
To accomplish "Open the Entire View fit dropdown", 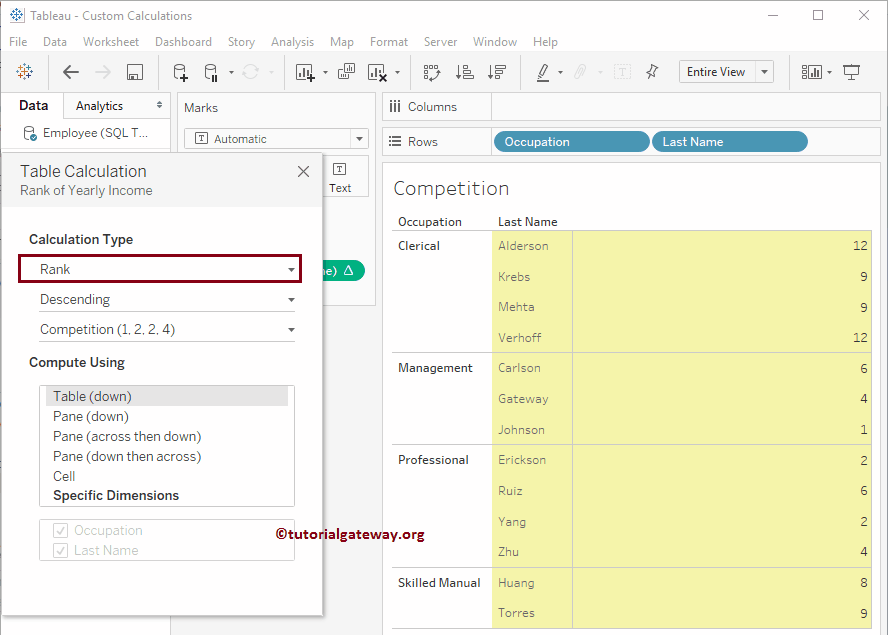I will pos(763,71).
